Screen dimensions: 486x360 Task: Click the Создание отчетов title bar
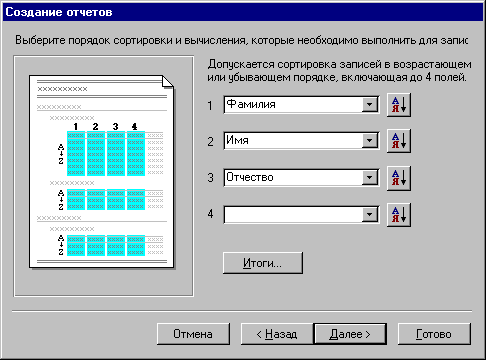pyautogui.click(x=243, y=12)
